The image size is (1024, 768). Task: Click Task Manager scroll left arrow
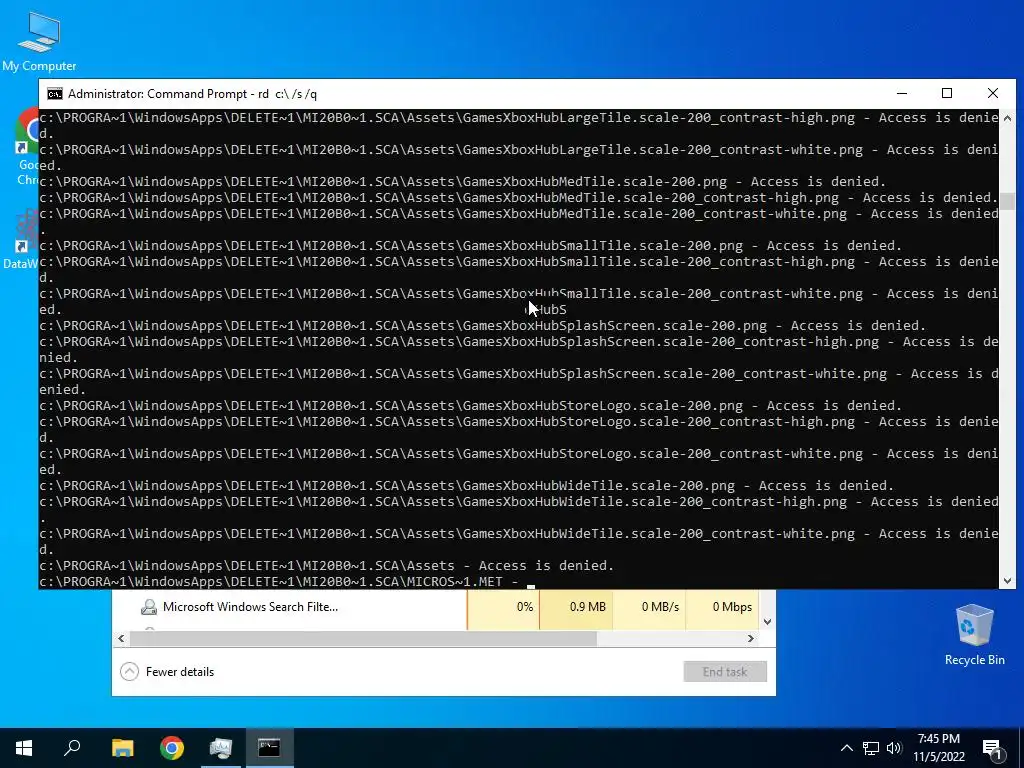pos(121,639)
